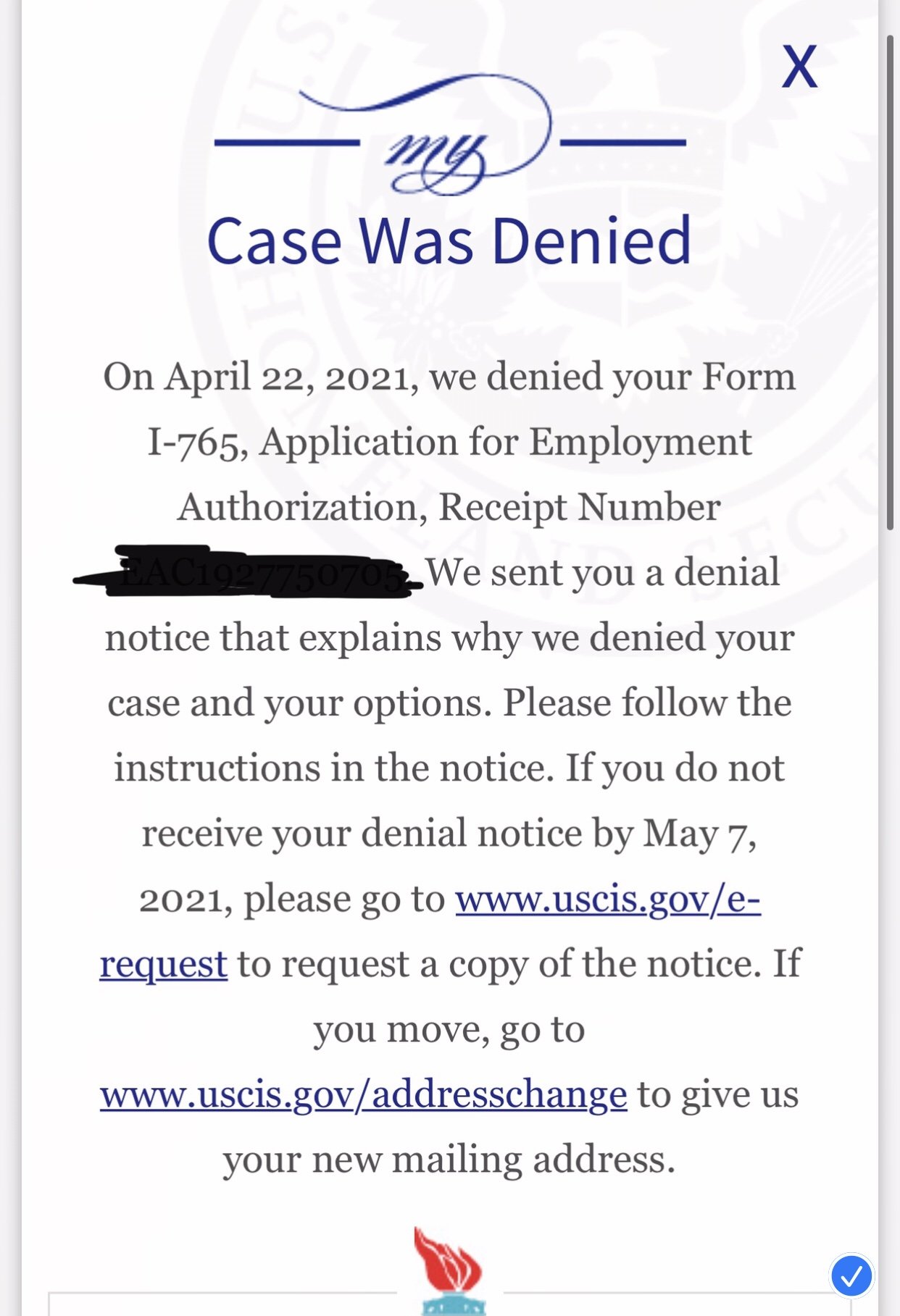Click the vertical scrollbar thumb
900x1316 pixels.
(x=890, y=282)
